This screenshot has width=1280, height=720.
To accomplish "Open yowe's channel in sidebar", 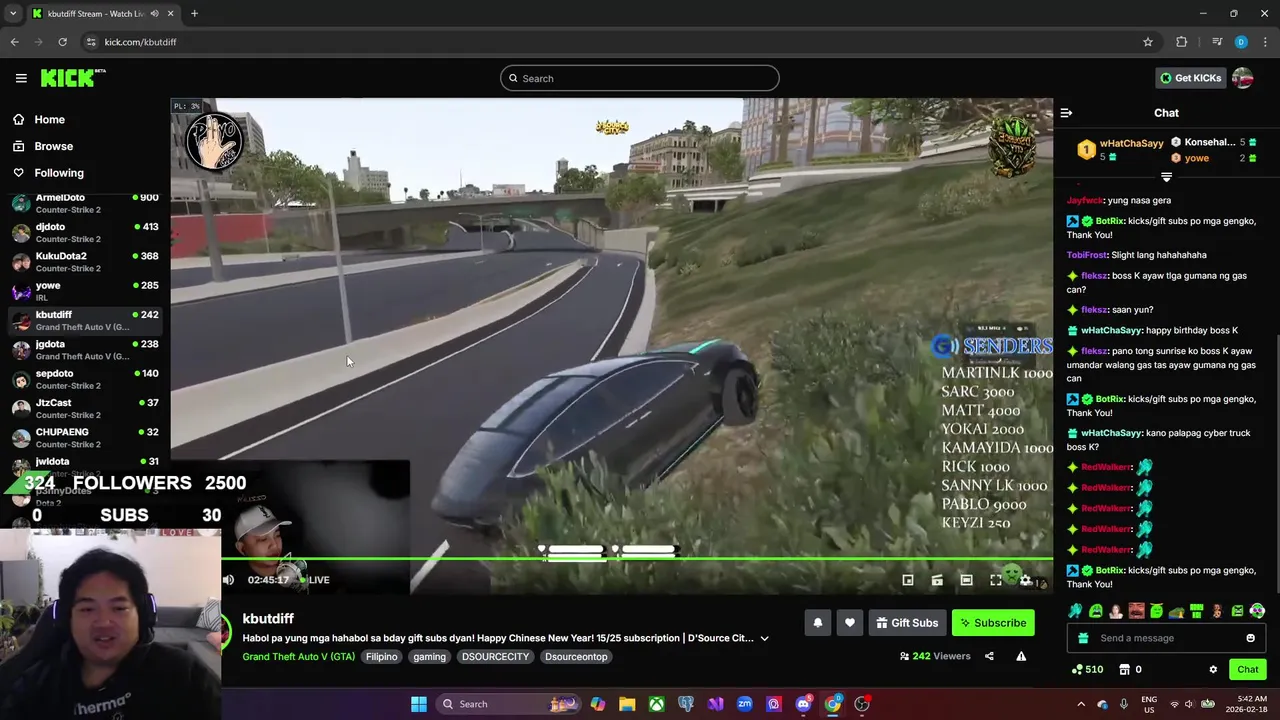I will pos(85,291).
